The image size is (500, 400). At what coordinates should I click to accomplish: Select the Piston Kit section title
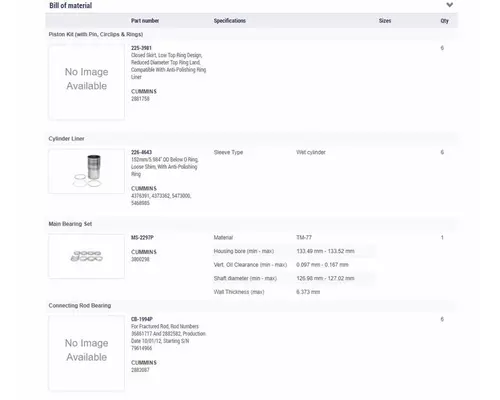click(96, 34)
